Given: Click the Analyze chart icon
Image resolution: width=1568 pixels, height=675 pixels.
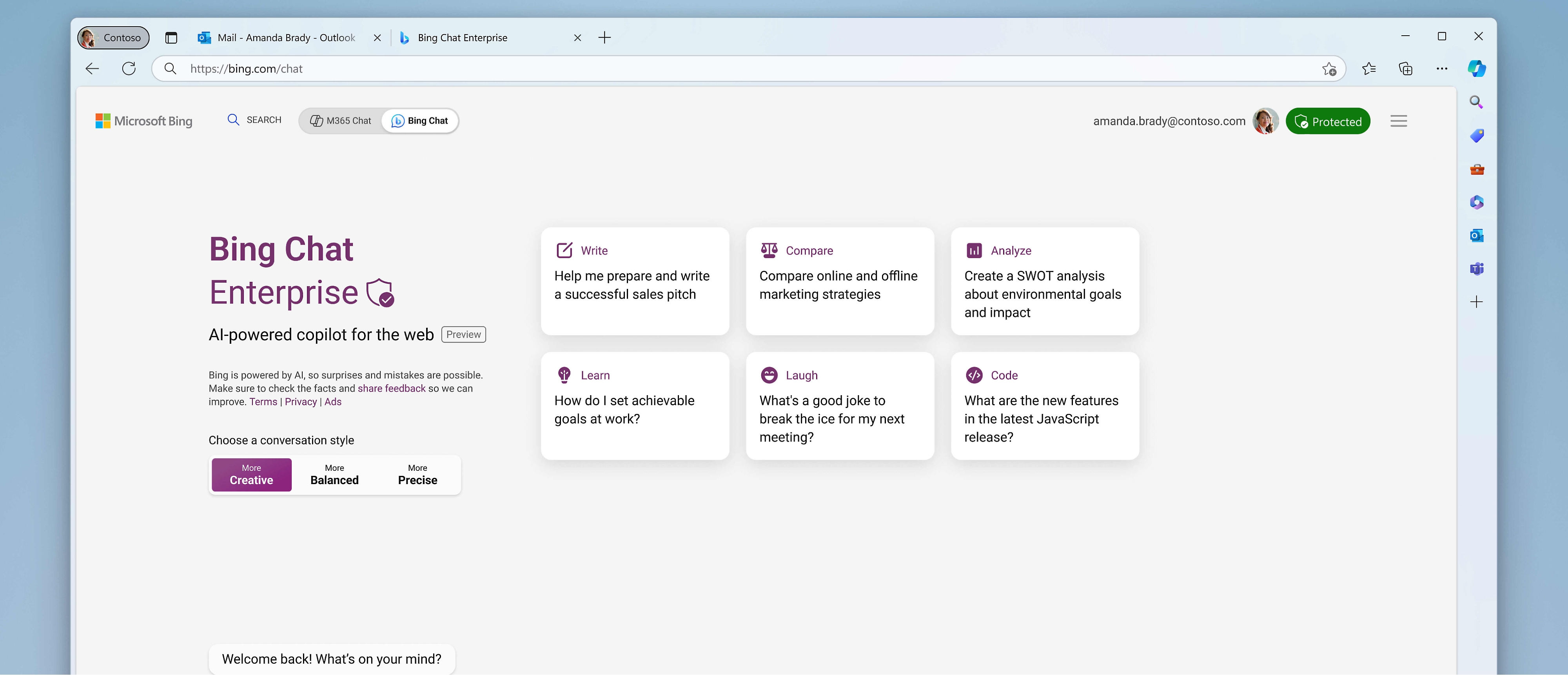Looking at the screenshot, I should [x=974, y=250].
